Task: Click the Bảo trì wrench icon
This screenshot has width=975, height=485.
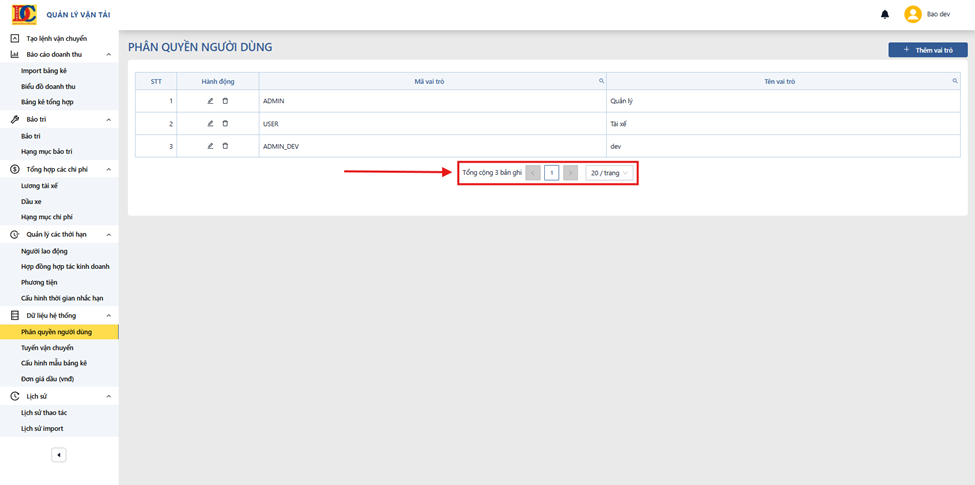Action: (15, 119)
